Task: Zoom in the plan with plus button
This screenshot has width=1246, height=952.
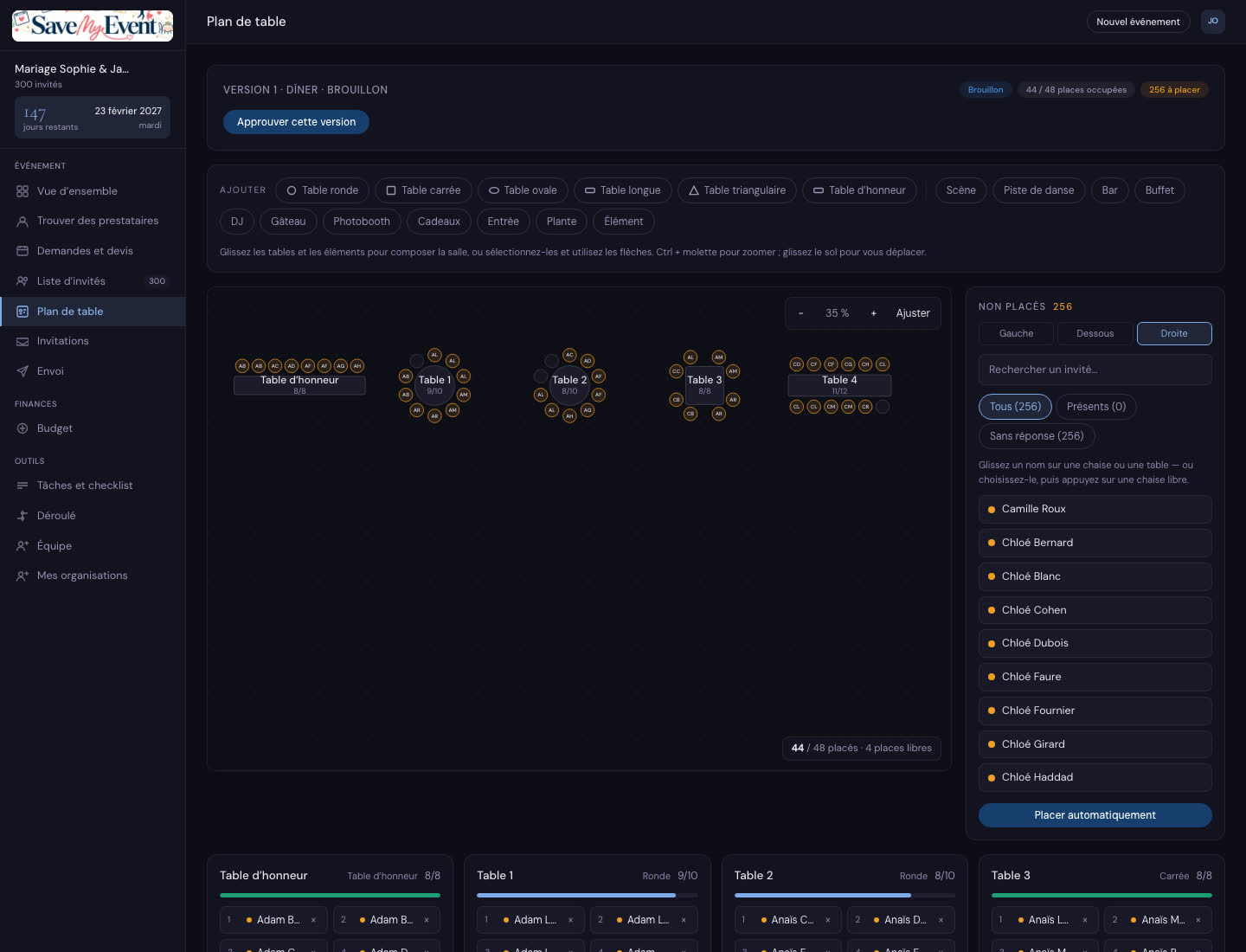Action: coord(873,313)
